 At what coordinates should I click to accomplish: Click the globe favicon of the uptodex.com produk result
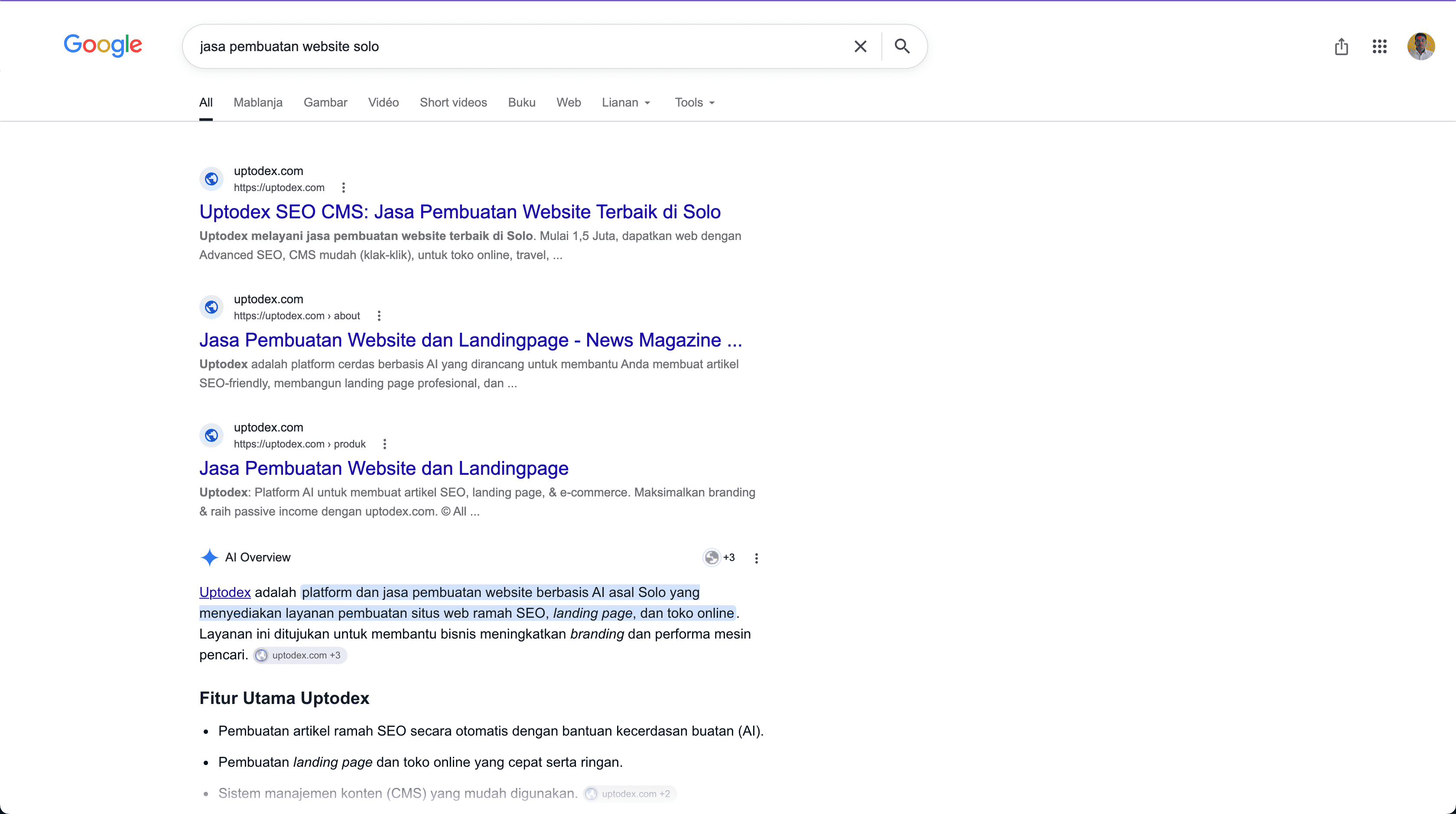(211, 435)
